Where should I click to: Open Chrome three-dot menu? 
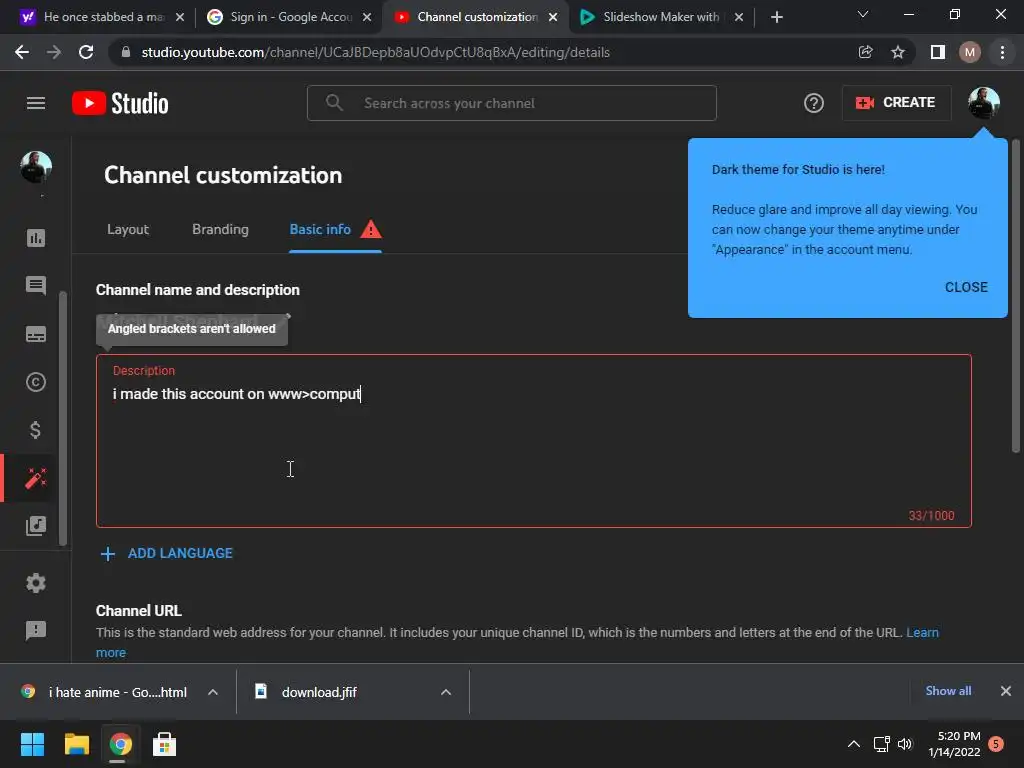pyautogui.click(x=1002, y=52)
